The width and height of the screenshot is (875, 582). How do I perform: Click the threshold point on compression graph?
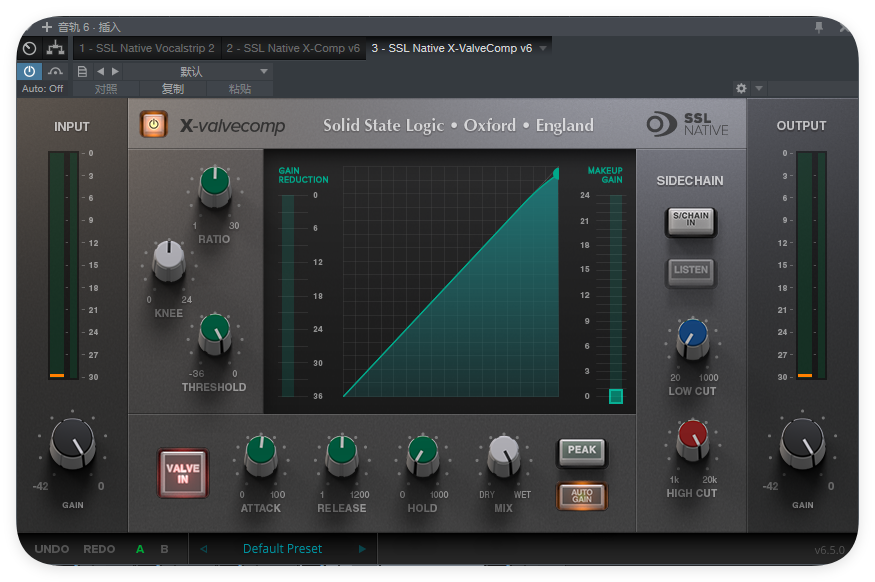click(x=556, y=174)
